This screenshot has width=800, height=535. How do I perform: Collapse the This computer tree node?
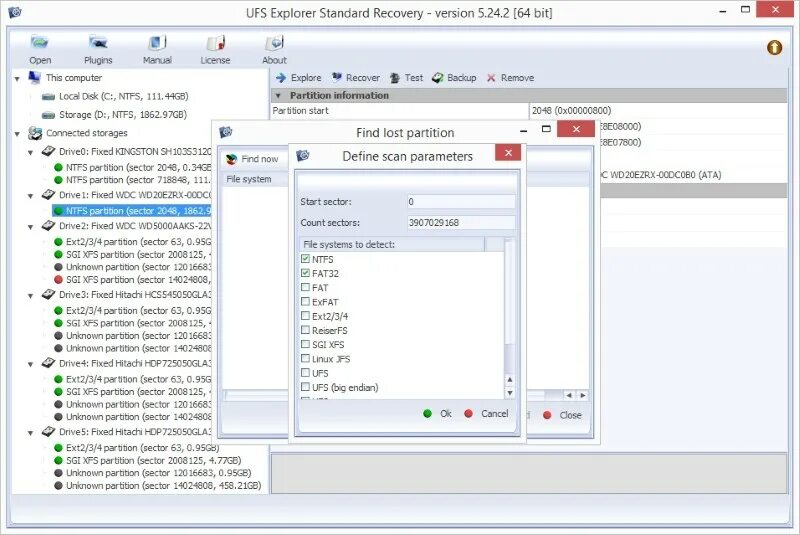(x=17, y=79)
